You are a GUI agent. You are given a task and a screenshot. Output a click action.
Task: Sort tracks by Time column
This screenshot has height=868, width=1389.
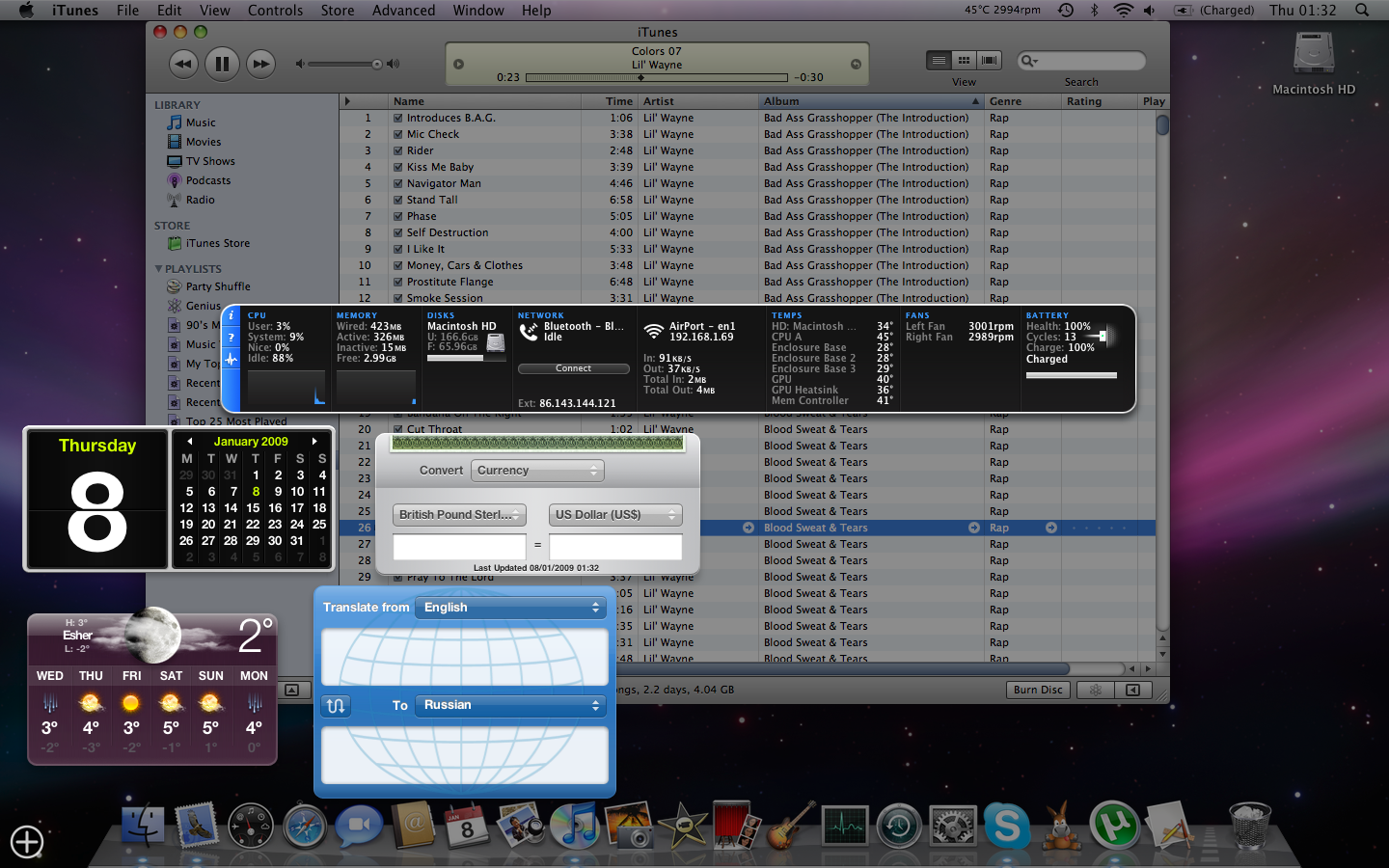click(609, 101)
